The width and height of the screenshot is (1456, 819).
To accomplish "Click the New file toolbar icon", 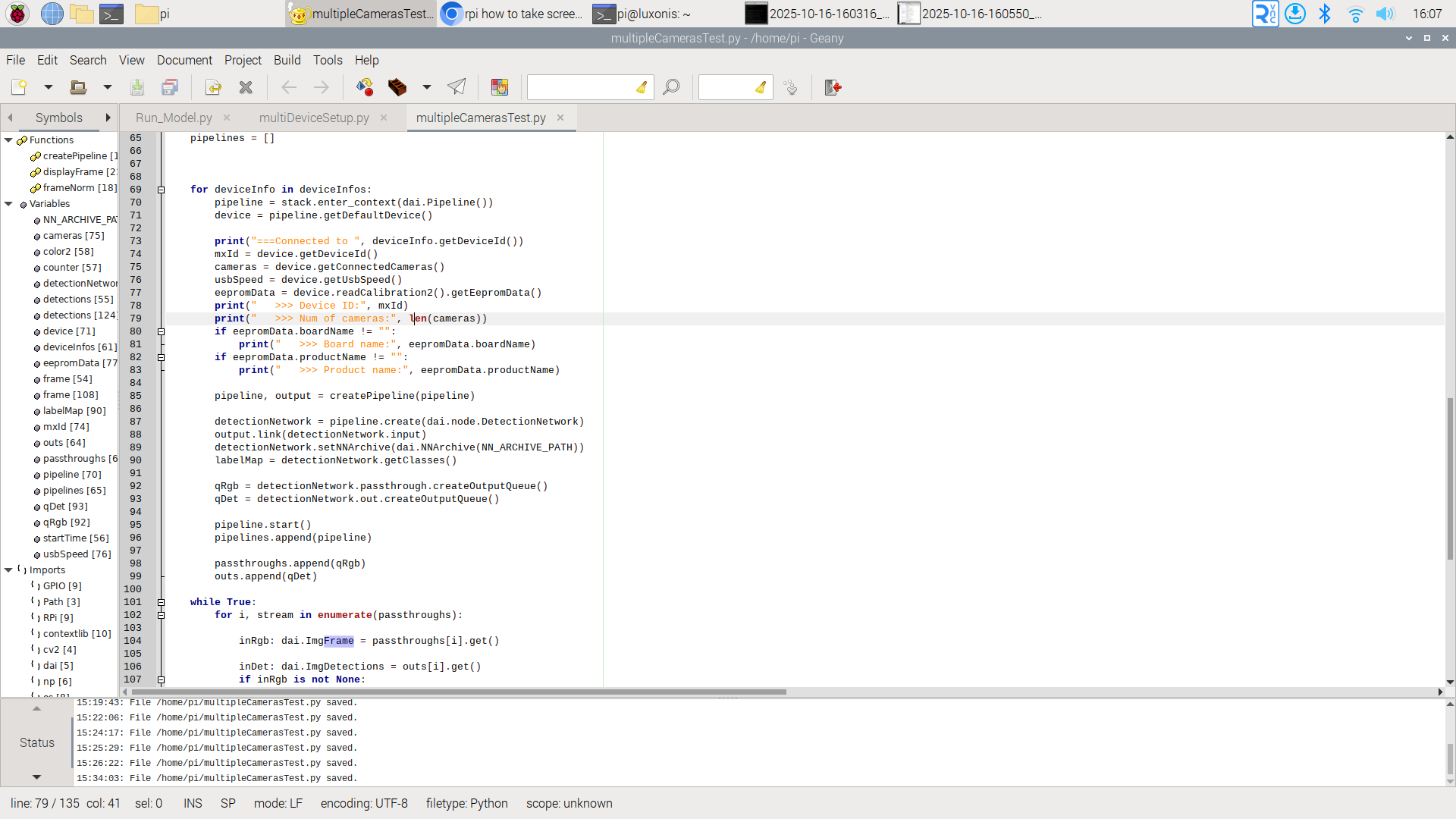I will pos(19,87).
